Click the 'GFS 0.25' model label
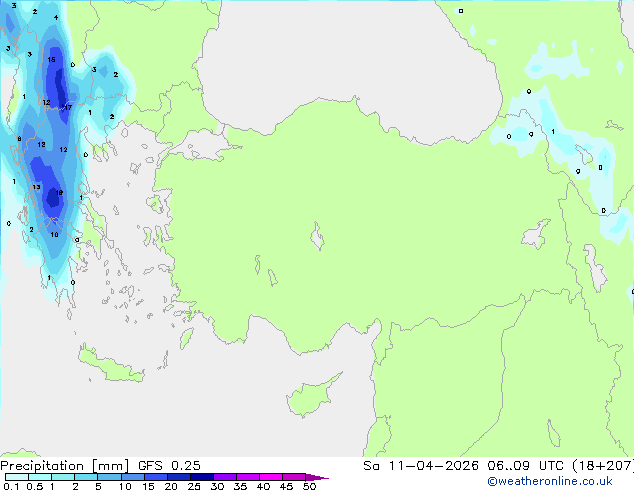Screen dimensions: 634x490 [169, 466]
